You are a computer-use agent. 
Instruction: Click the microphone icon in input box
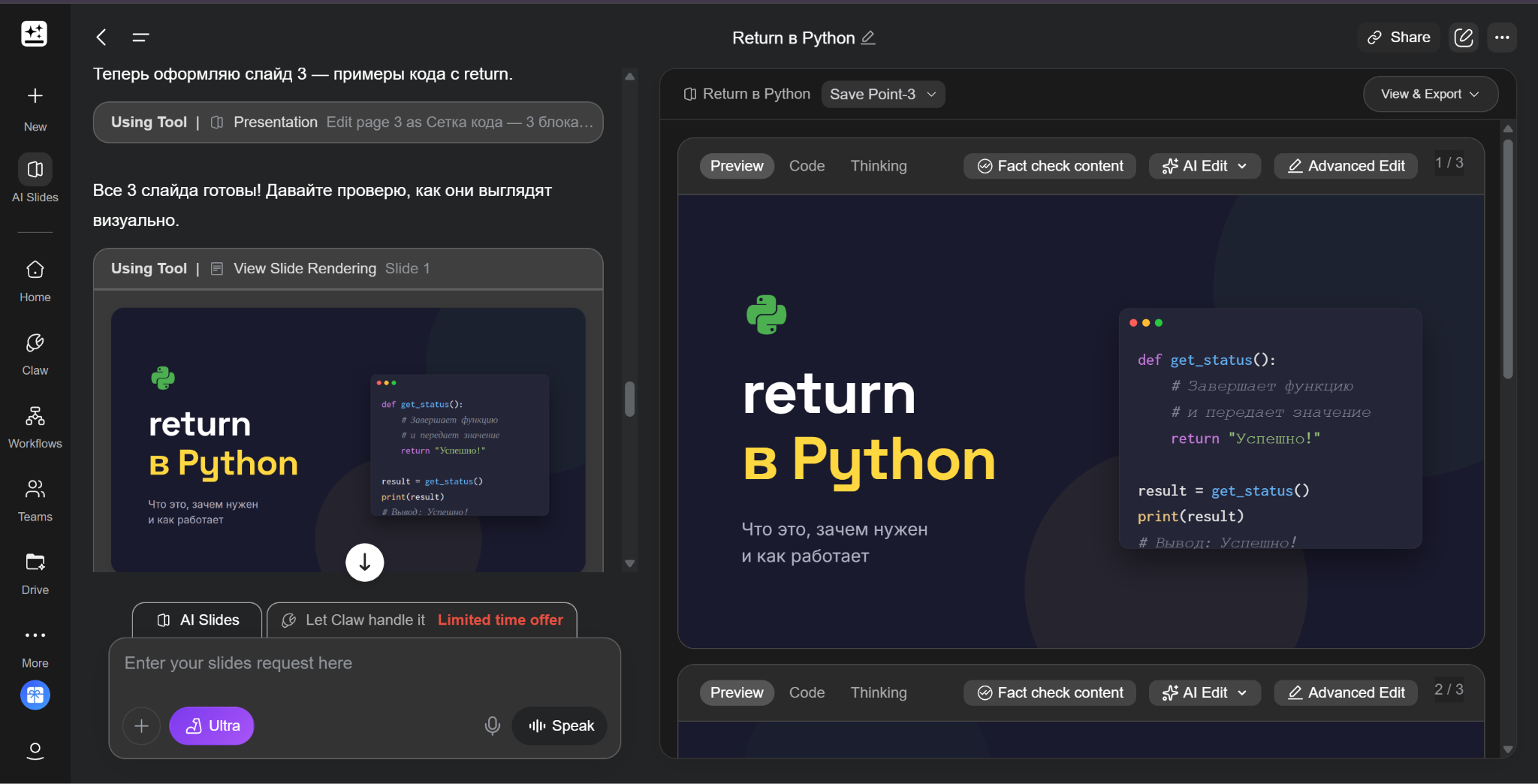point(492,725)
